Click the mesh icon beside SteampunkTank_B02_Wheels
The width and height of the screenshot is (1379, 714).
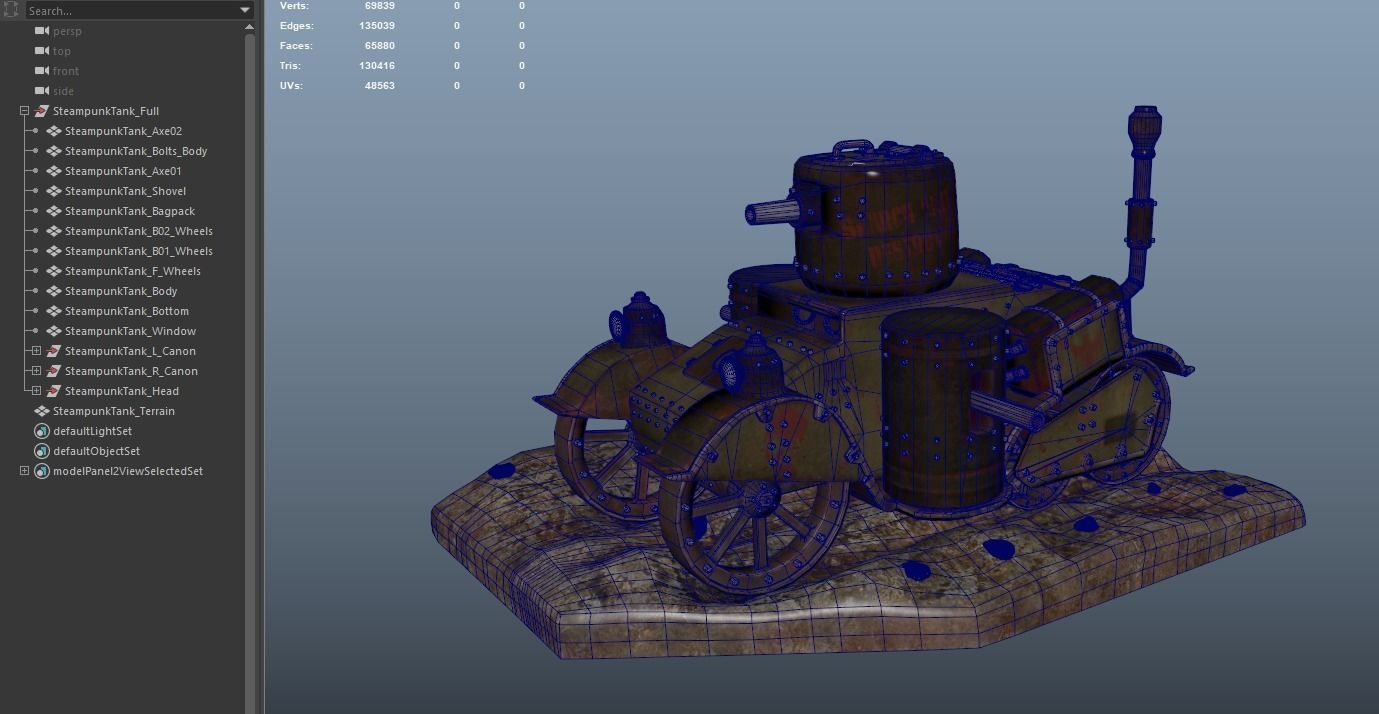pos(54,231)
